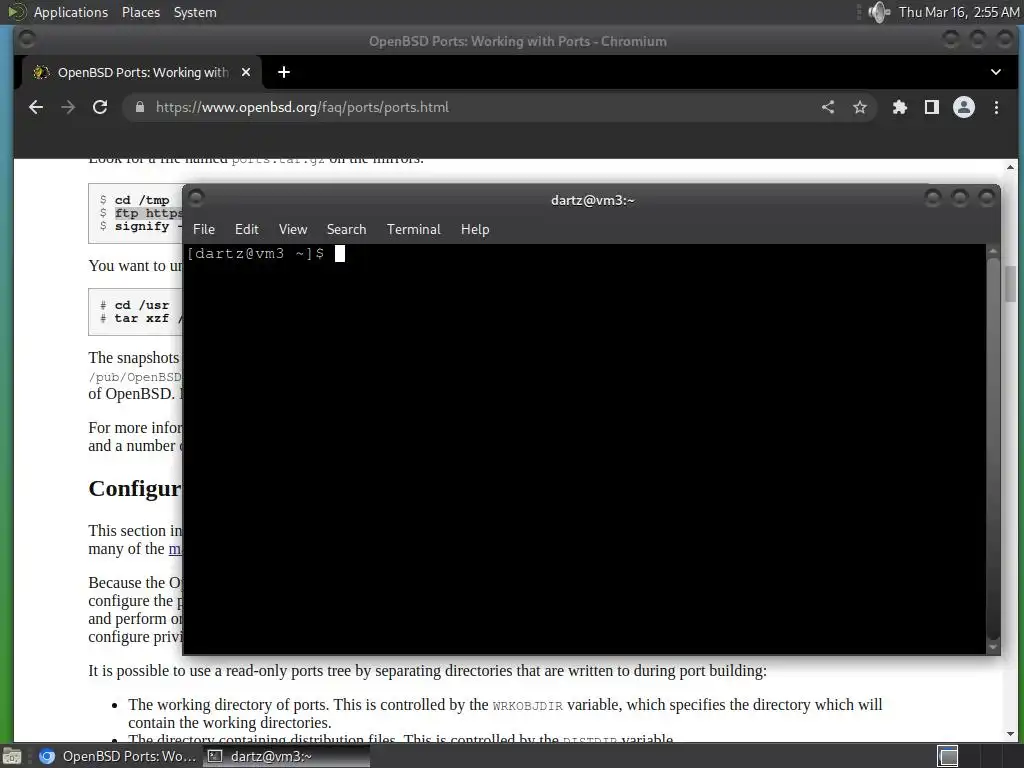
Task: Close the OpenBSD Ports tab
Action: 246,72
